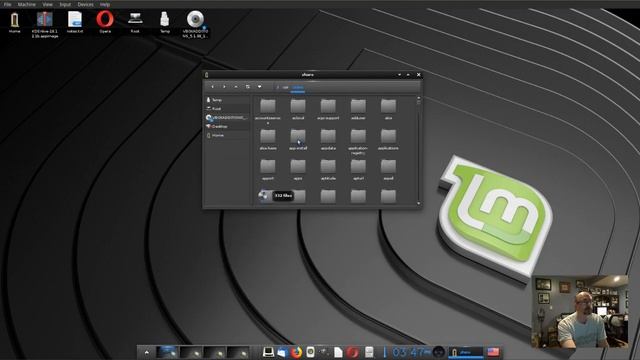
Task: Open the View menu
Action: tap(47, 4)
